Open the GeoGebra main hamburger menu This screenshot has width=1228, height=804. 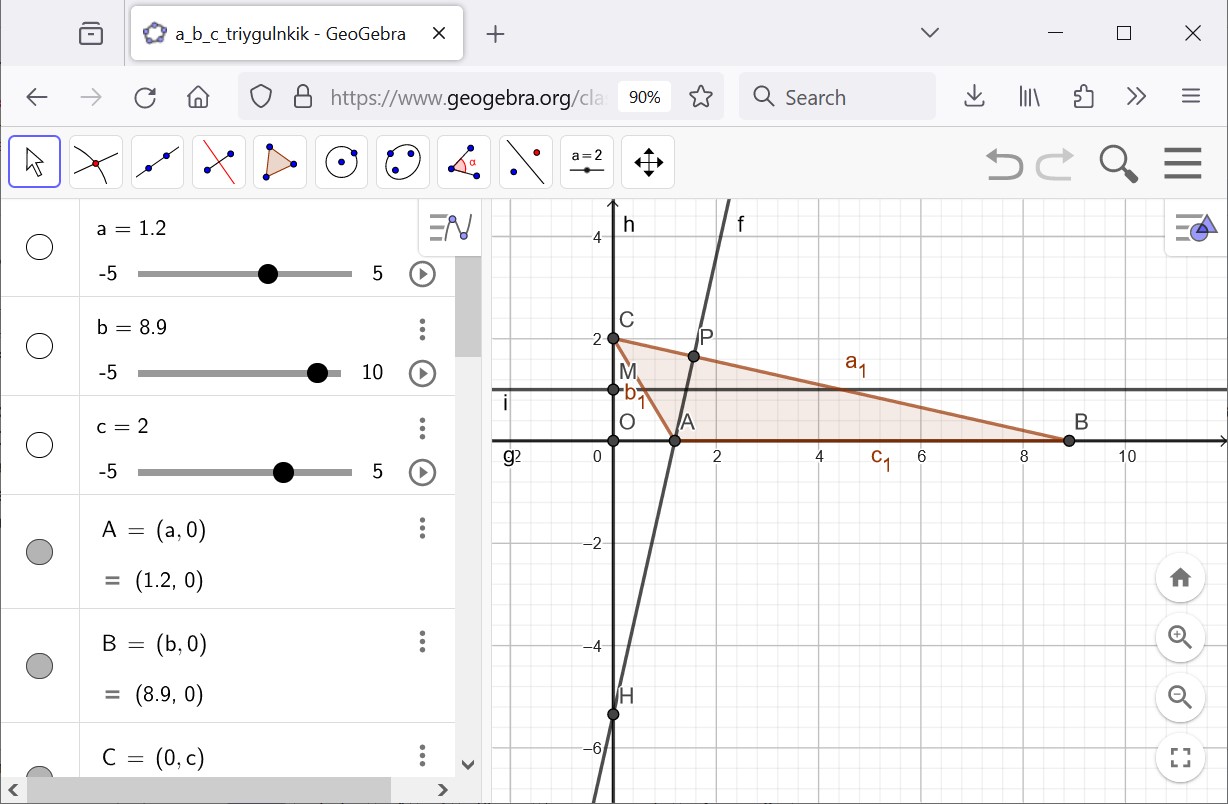(x=1183, y=163)
